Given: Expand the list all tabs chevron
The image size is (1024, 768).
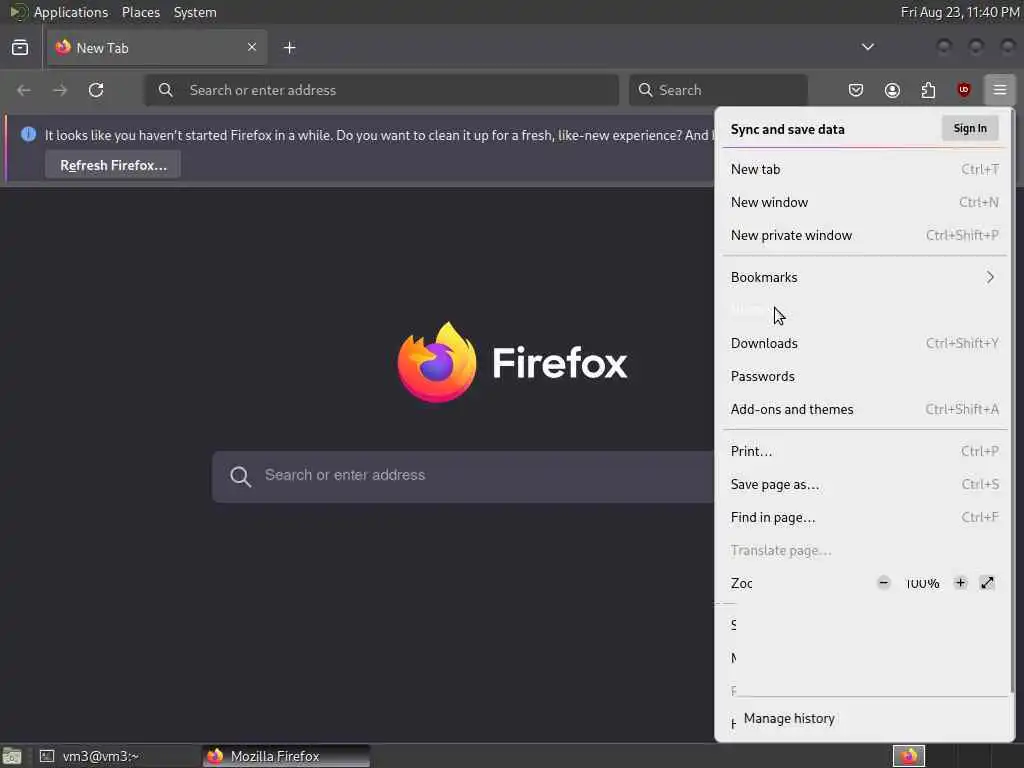Looking at the screenshot, I should click(867, 47).
